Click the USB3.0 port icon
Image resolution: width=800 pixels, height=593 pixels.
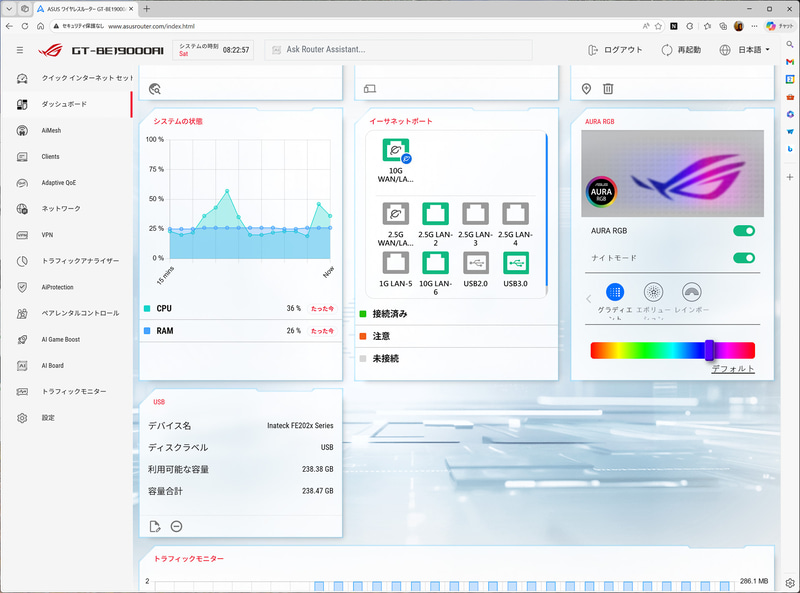pos(515,263)
